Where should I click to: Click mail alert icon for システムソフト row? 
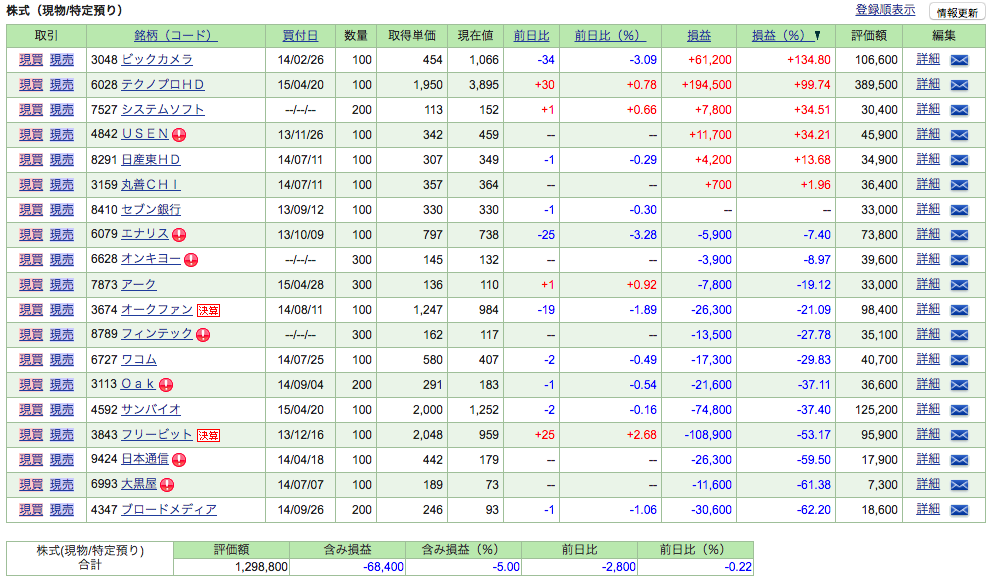(959, 110)
